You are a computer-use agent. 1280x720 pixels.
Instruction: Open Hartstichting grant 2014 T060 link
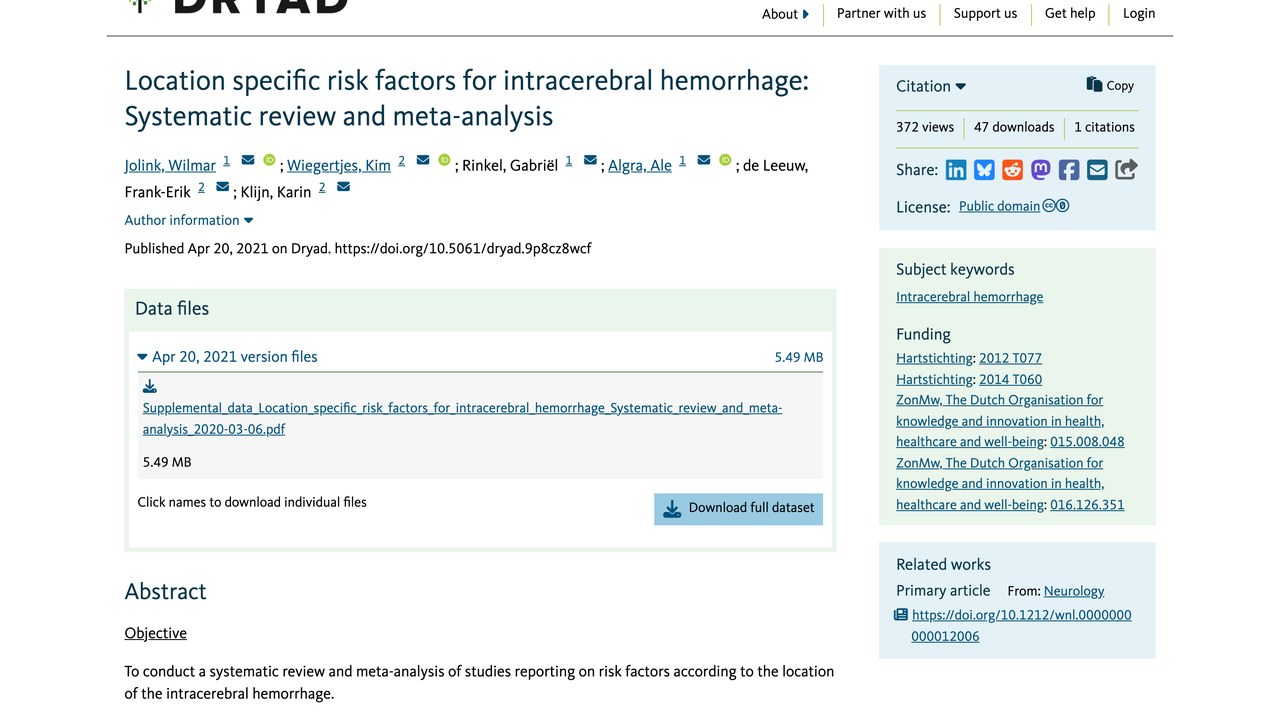1010,380
